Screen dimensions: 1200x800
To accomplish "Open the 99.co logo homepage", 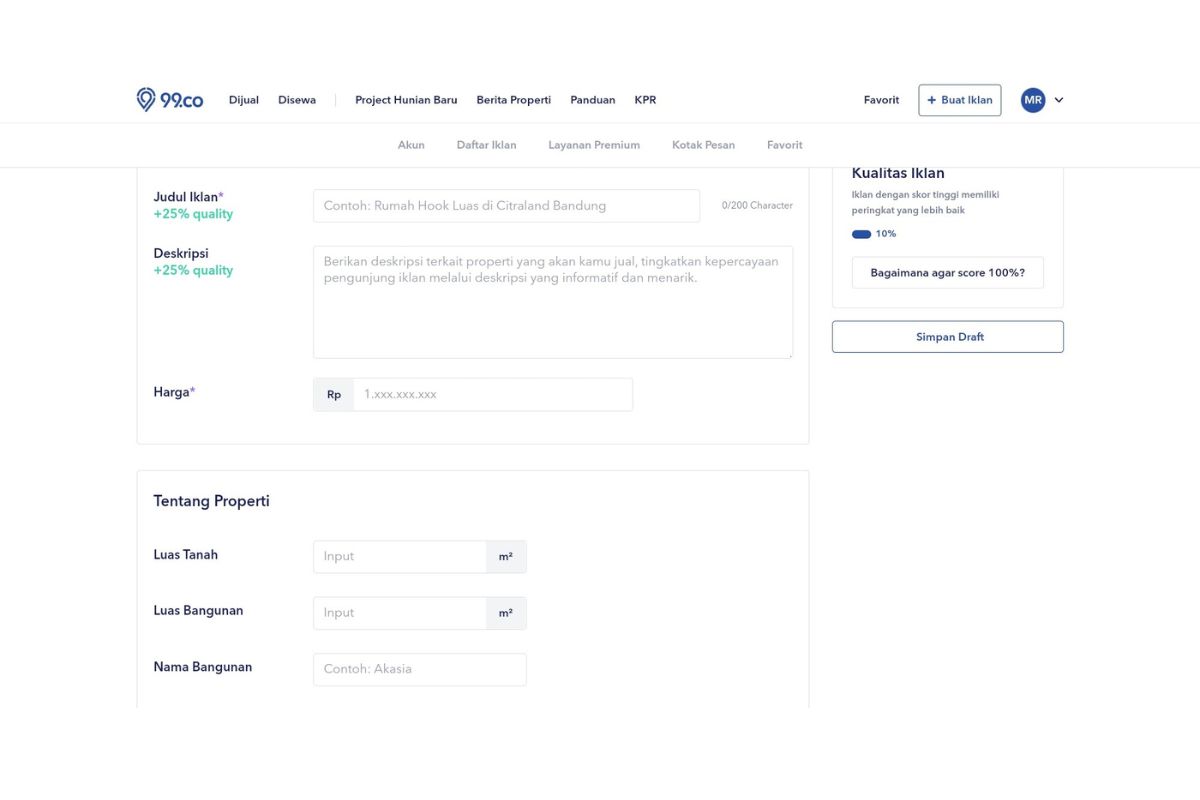I will click(170, 100).
